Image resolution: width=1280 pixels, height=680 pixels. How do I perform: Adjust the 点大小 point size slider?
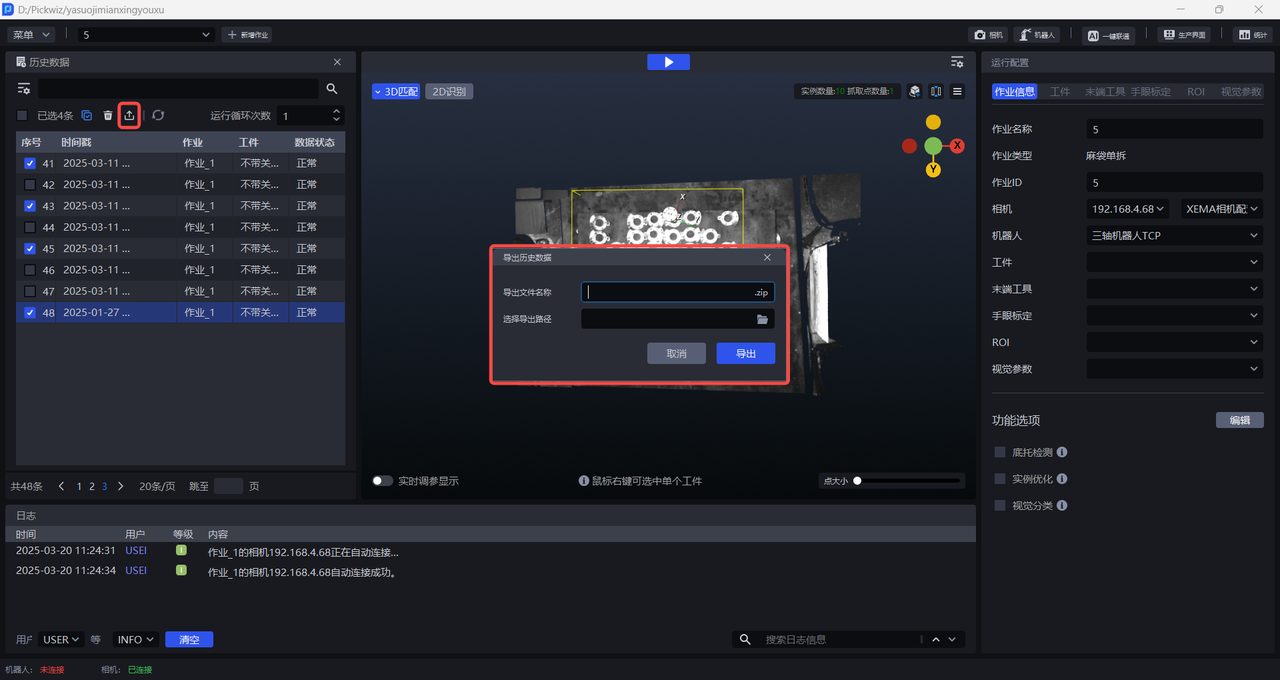857,481
